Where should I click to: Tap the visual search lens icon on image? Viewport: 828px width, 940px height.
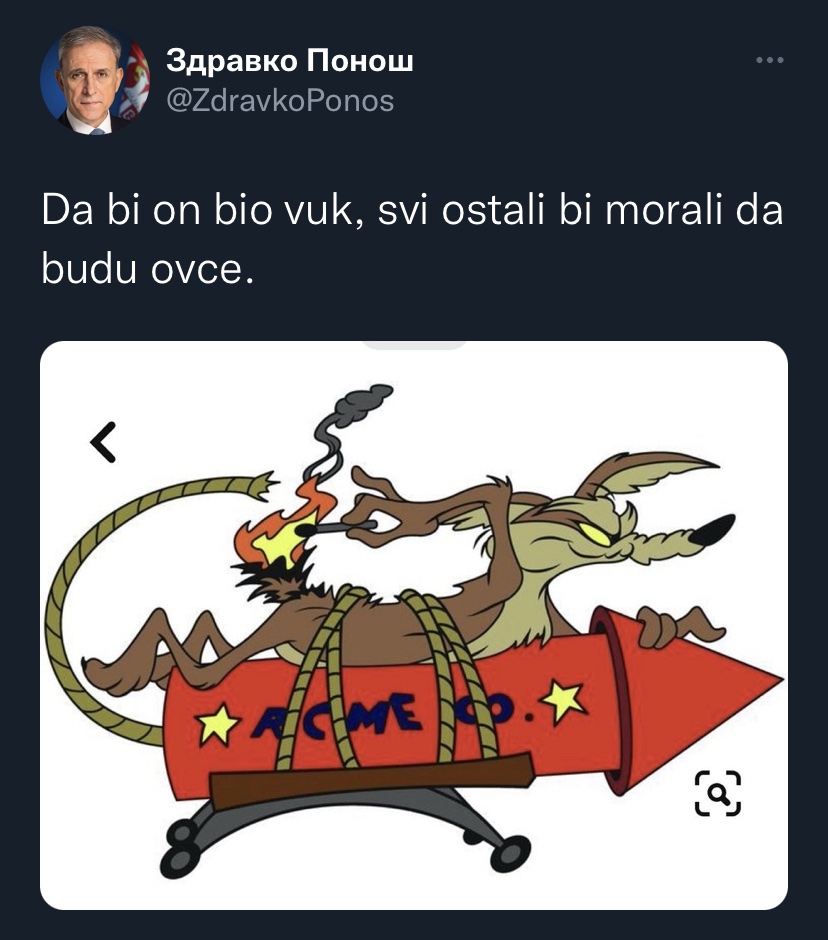point(718,793)
